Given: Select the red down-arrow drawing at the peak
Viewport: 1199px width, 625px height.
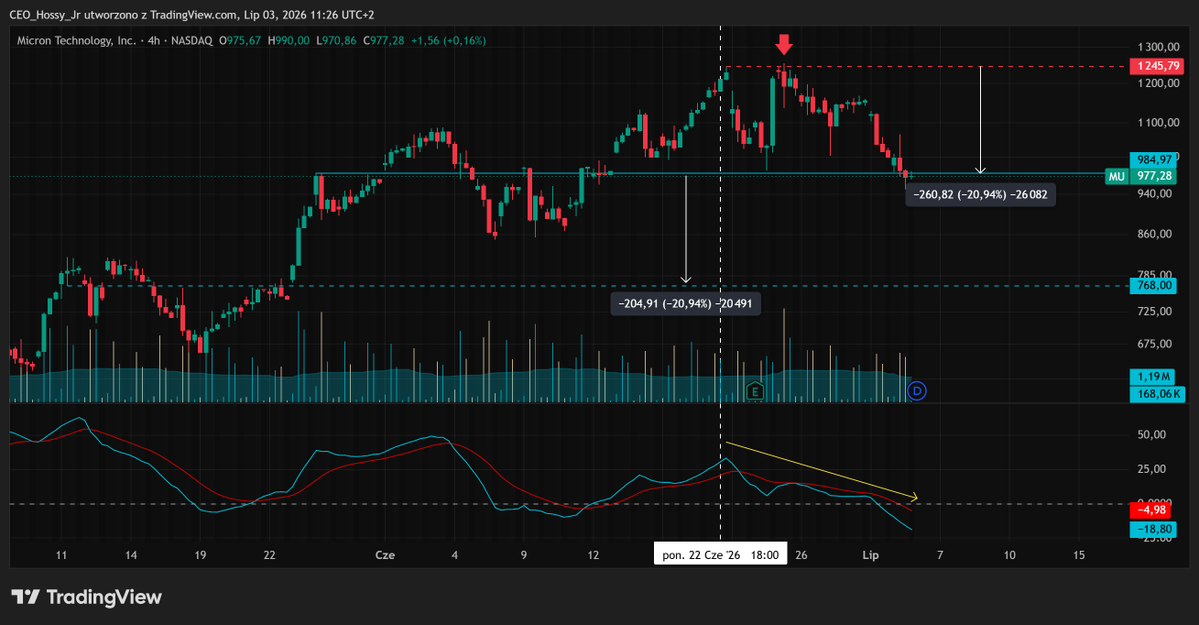Looking at the screenshot, I should pyautogui.click(x=784, y=44).
